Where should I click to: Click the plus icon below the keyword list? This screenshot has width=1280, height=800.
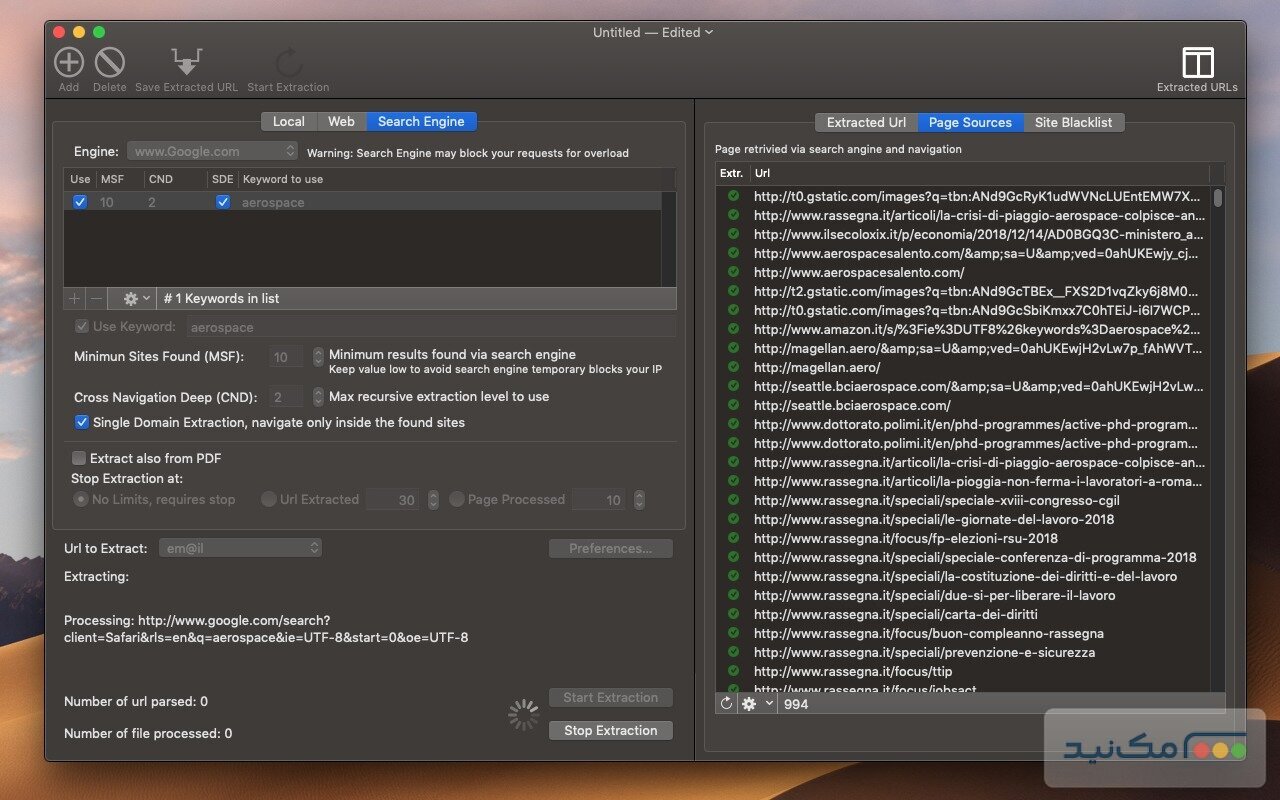(74, 297)
